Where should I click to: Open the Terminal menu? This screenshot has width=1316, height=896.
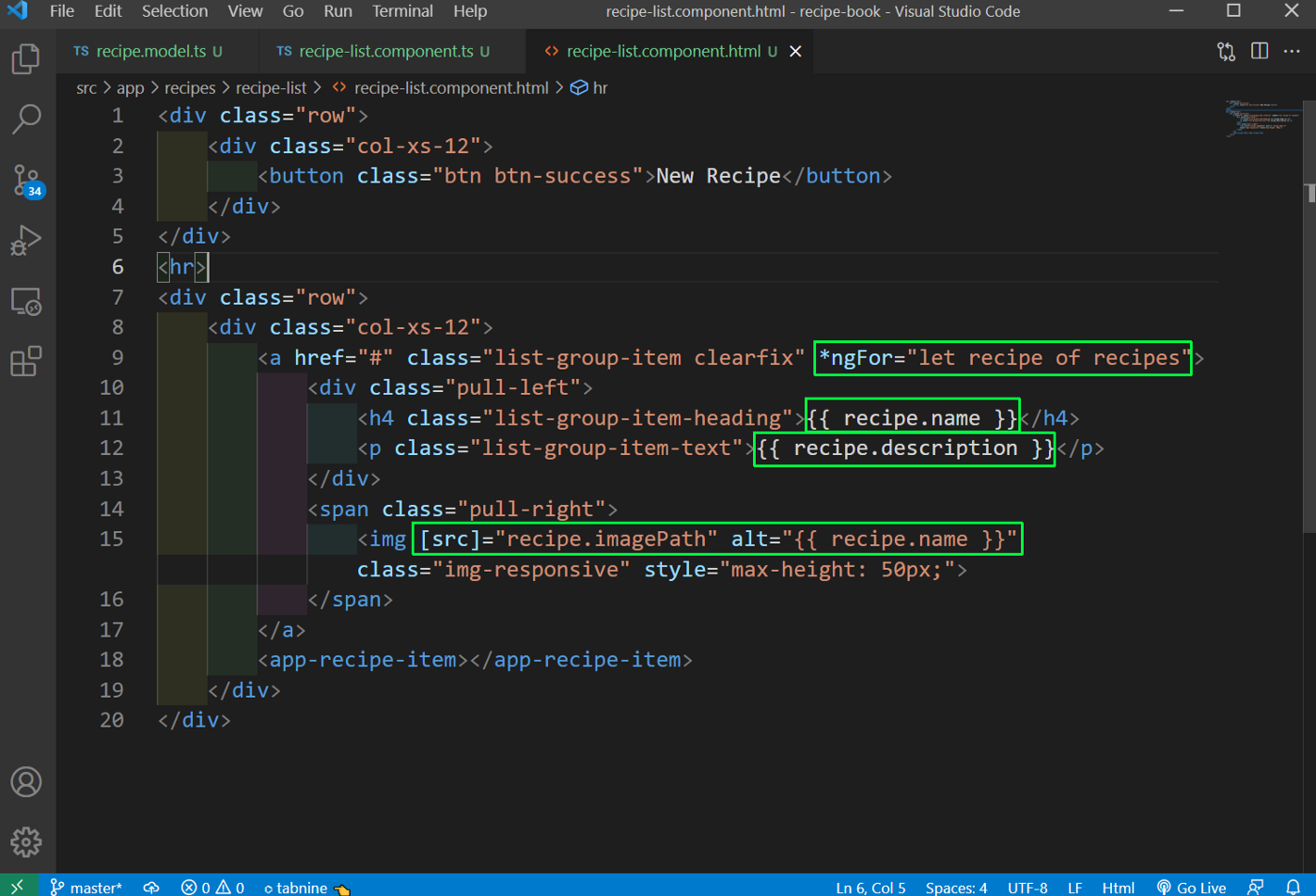[x=402, y=11]
